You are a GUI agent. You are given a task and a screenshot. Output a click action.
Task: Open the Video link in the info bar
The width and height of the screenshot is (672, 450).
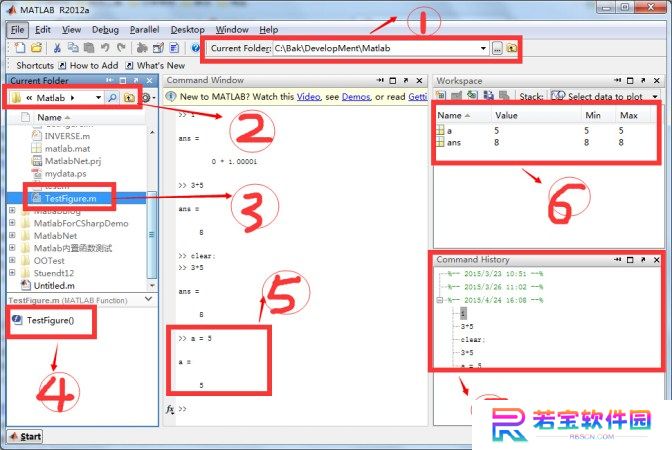coord(309,97)
